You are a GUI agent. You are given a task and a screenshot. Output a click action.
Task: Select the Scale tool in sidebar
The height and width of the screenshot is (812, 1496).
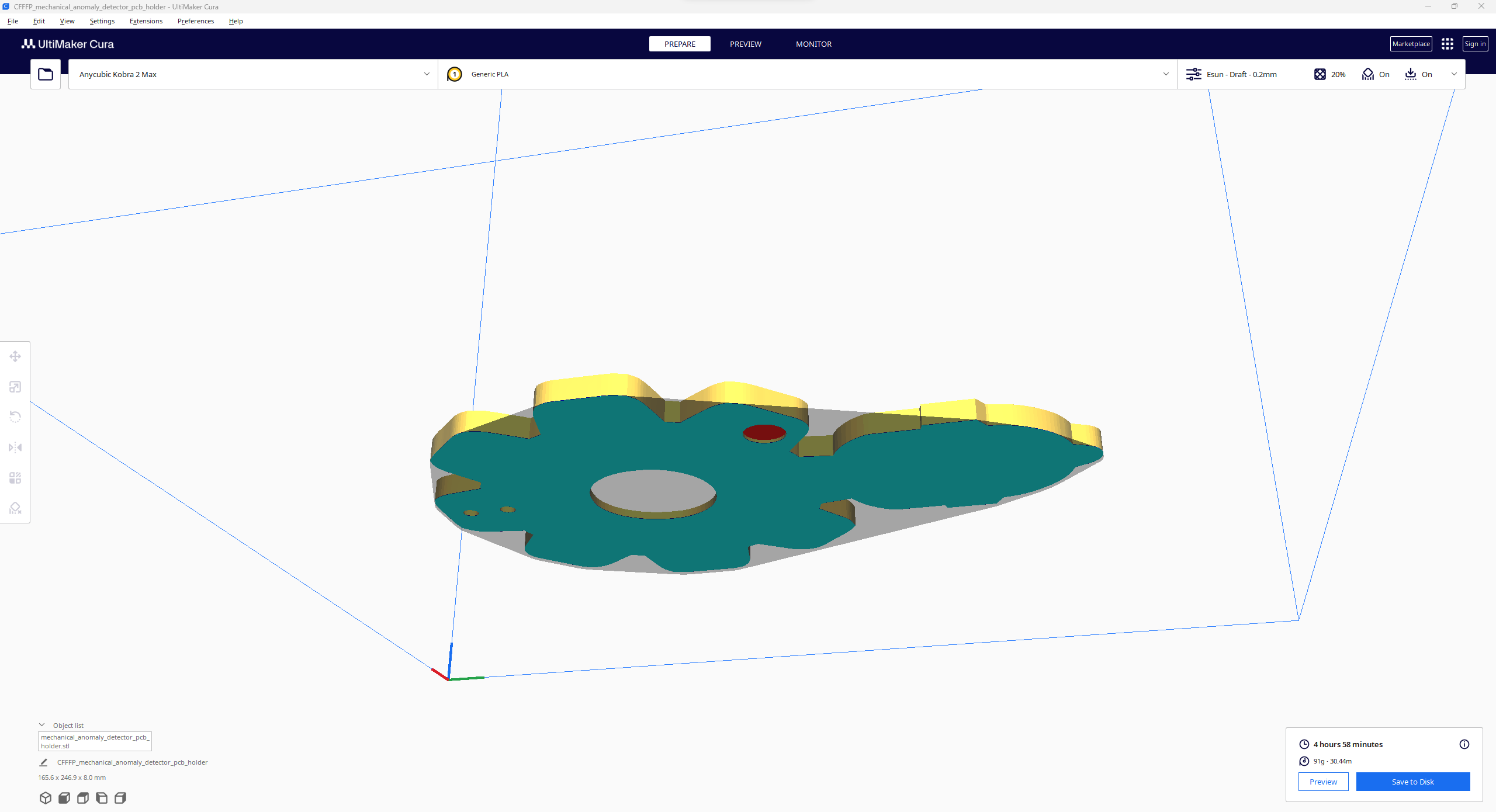(15, 387)
